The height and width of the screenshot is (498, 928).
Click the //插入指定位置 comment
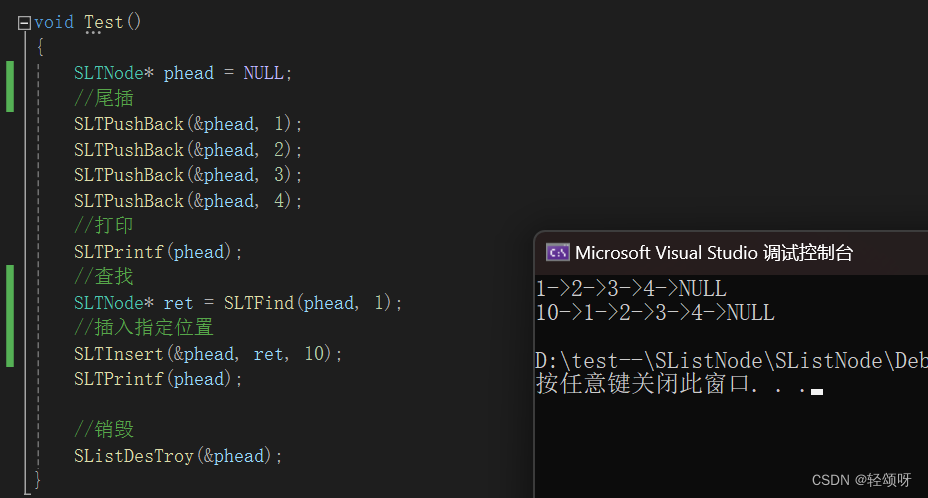point(143,327)
